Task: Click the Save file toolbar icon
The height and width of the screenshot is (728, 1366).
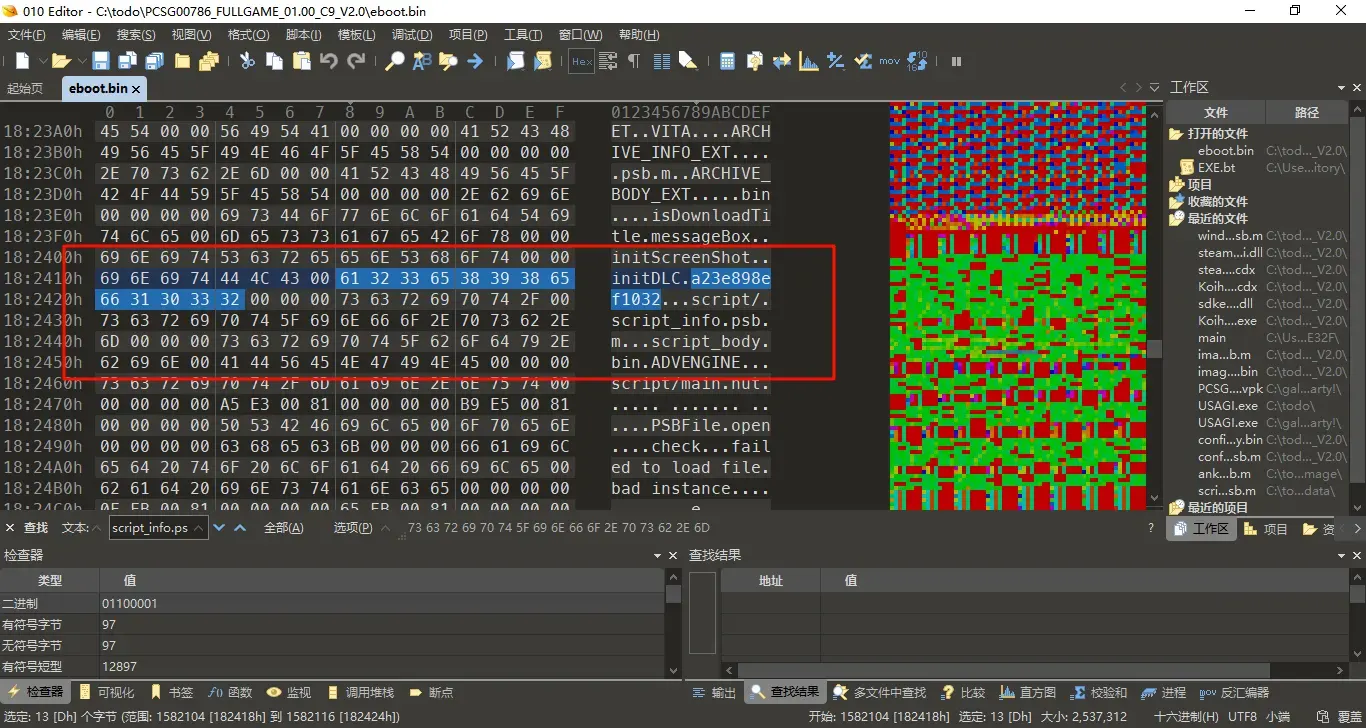Action: (101, 61)
